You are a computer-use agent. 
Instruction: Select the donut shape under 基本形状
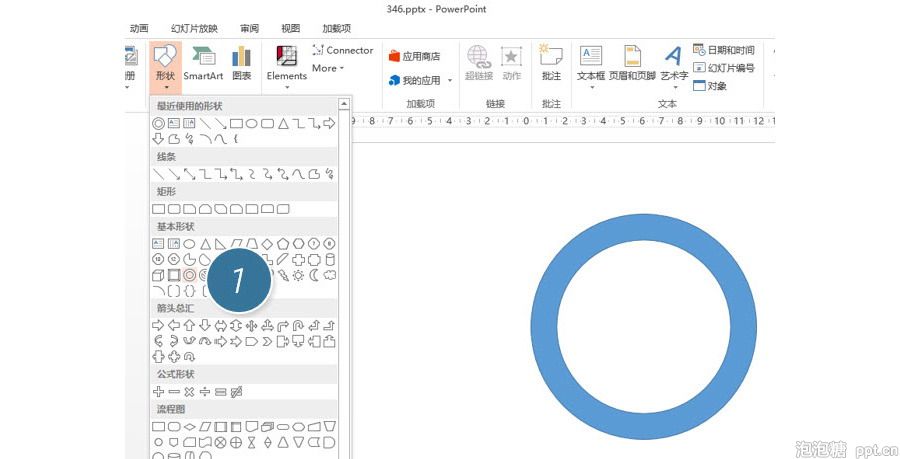(189, 275)
